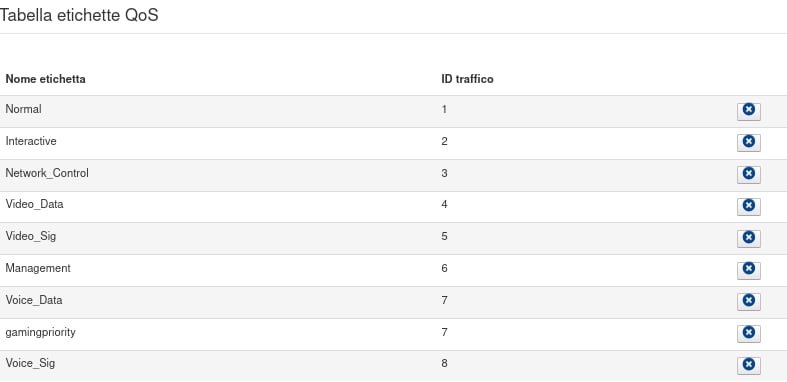Click the ID traffico column header
The width and height of the screenshot is (787, 382).
[x=467, y=79]
